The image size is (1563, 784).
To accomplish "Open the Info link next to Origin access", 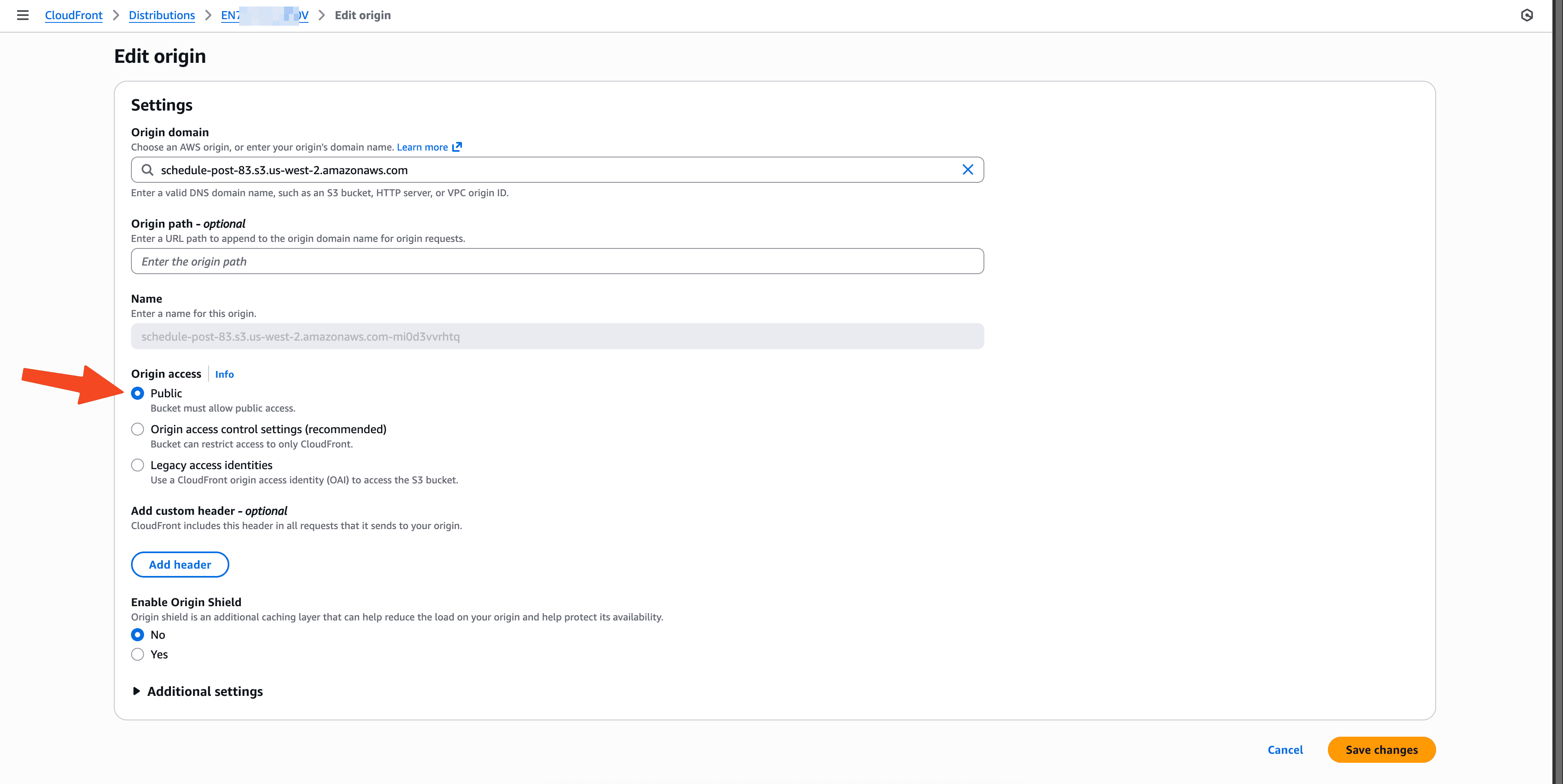I will coord(224,374).
